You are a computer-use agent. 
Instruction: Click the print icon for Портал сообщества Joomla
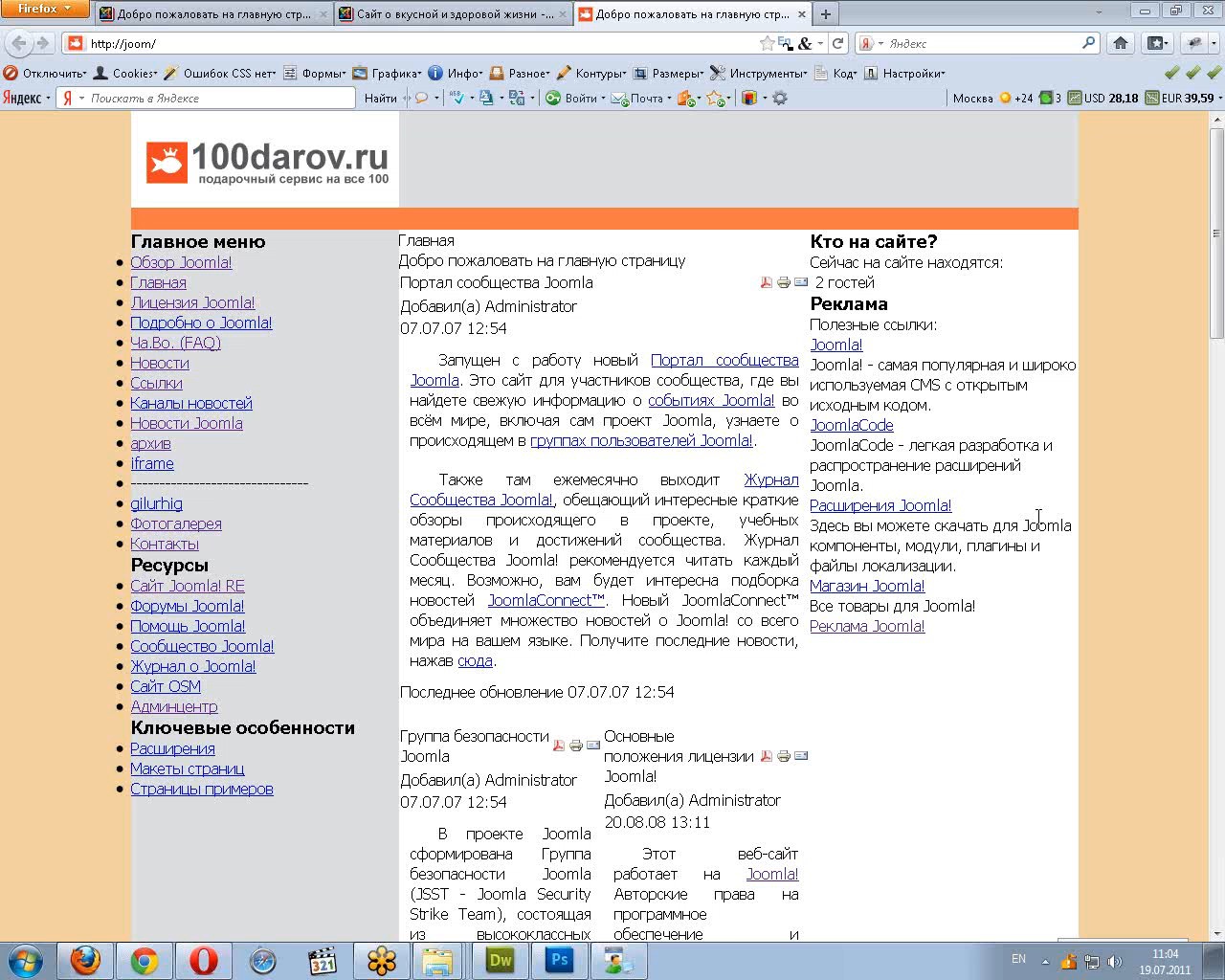coord(783,282)
